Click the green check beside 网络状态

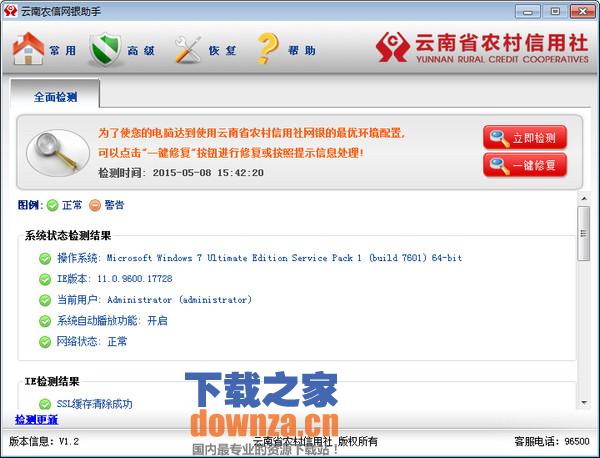pos(45,342)
